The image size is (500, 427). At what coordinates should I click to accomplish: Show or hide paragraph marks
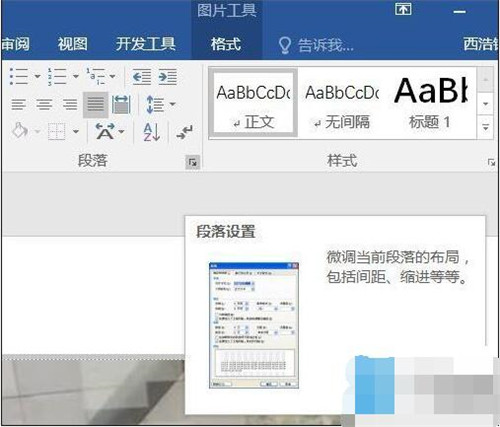185,132
